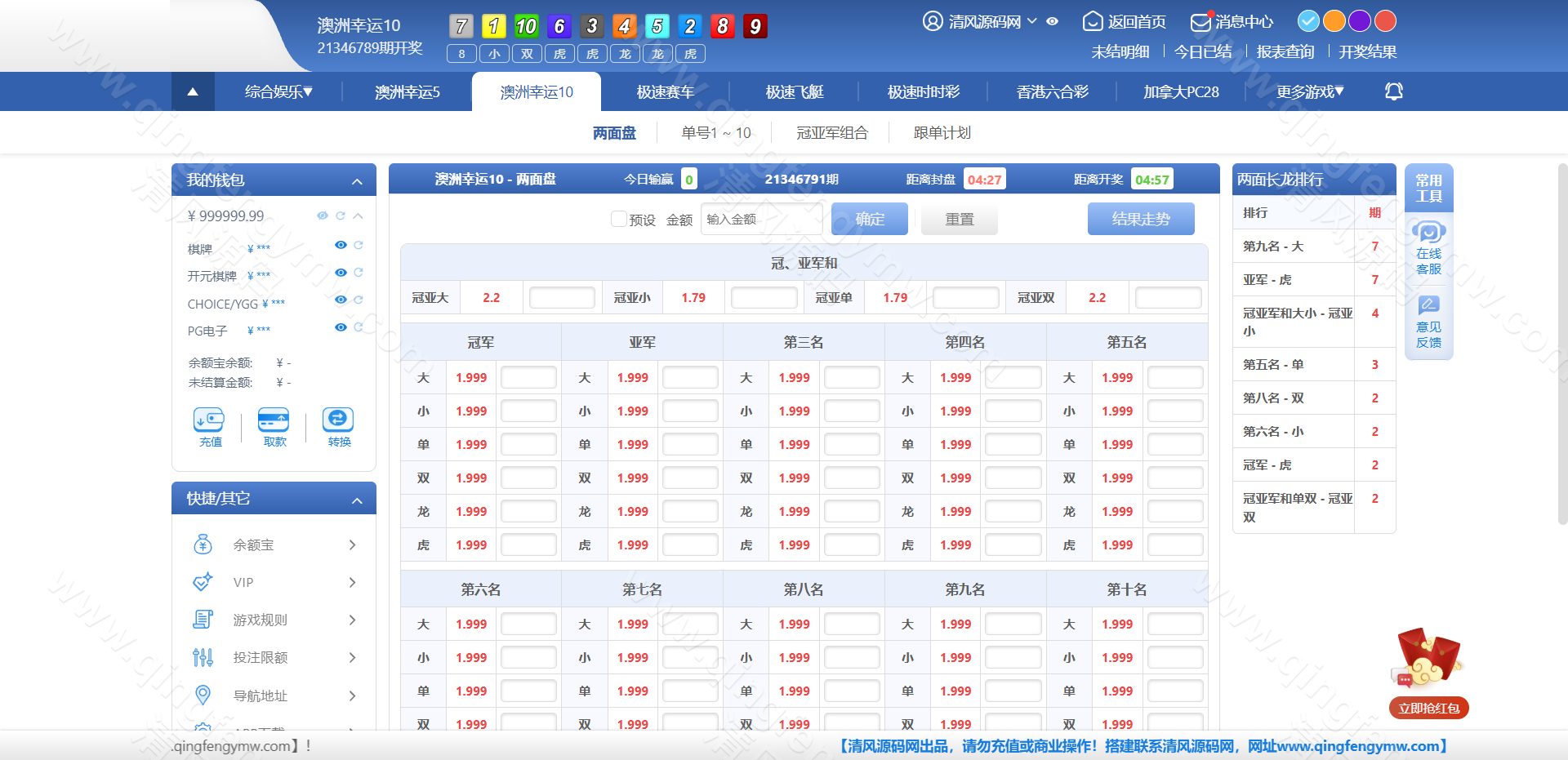Click the VIP diamond icon
The width and height of the screenshot is (1568, 760).
click(203, 582)
